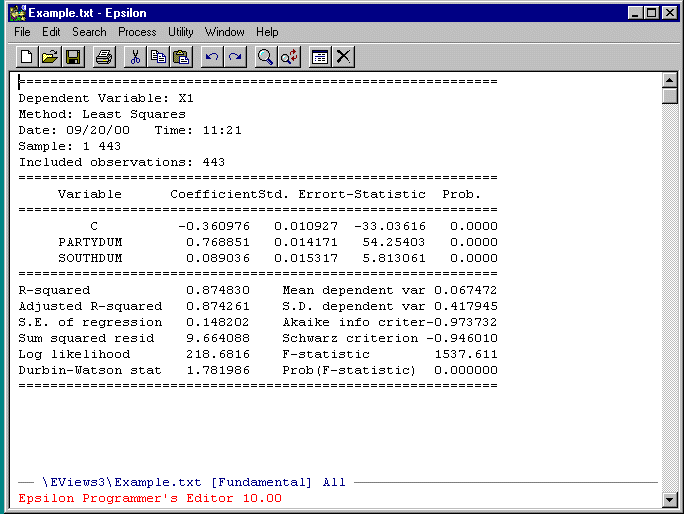The width and height of the screenshot is (684, 514).
Task: Paste from clipboard using the toolbar icon
Action: [x=181, y=57]
